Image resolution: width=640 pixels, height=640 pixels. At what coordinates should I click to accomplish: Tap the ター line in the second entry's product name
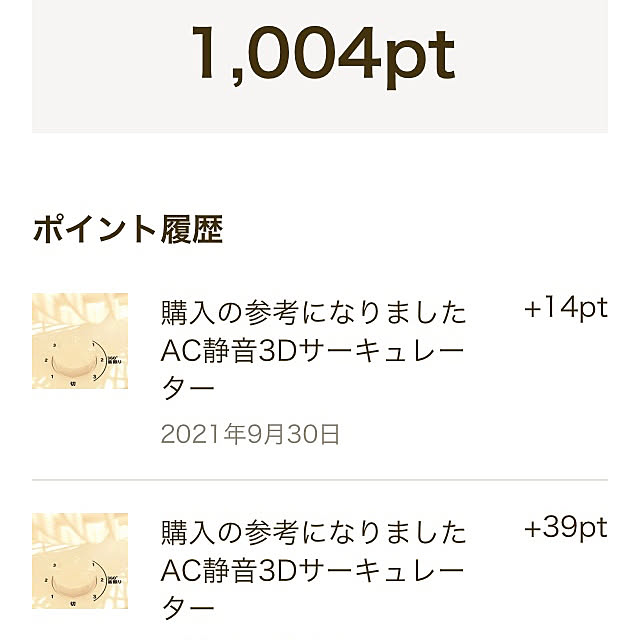point(188,607)
